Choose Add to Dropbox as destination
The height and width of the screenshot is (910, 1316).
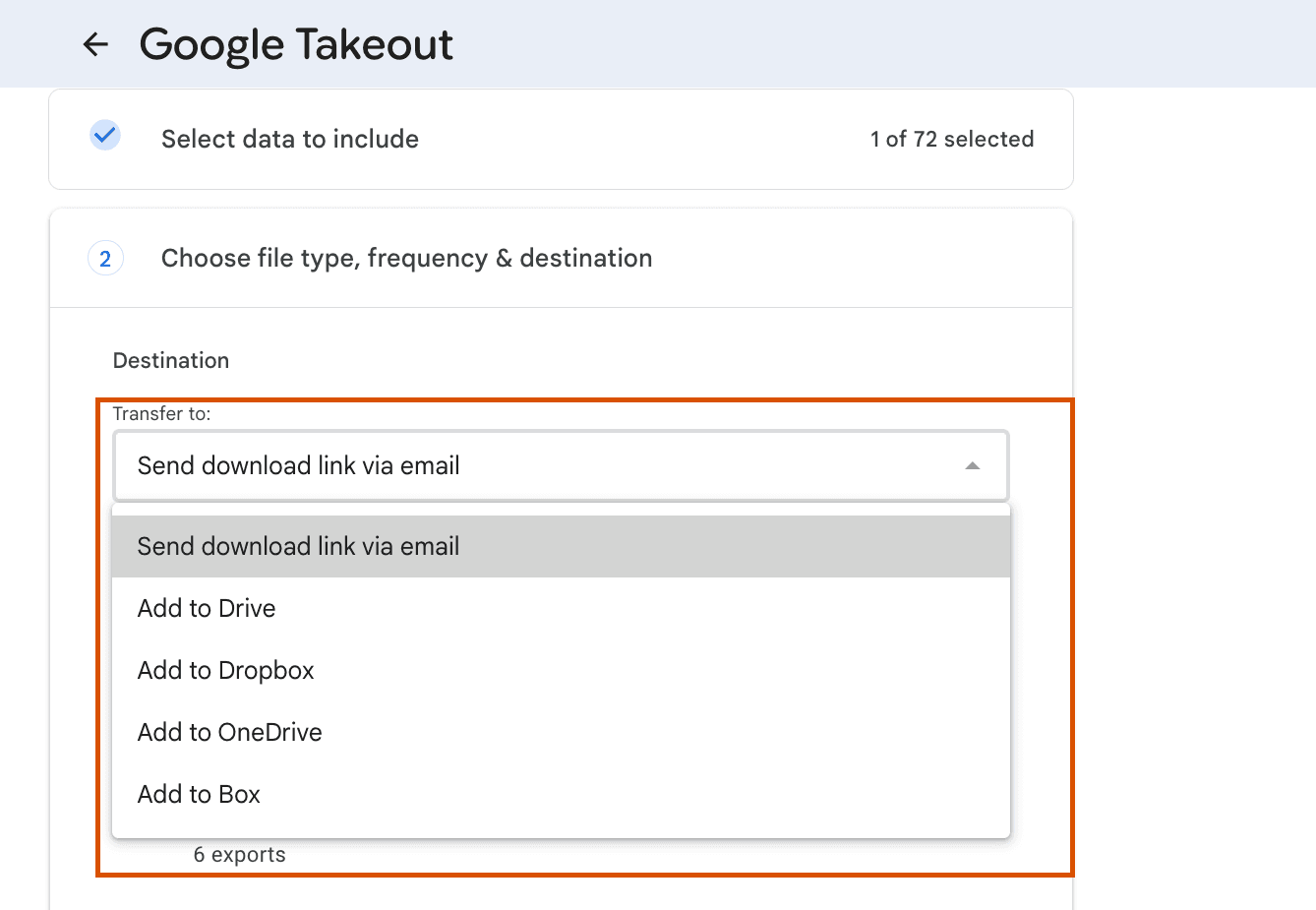226,671
